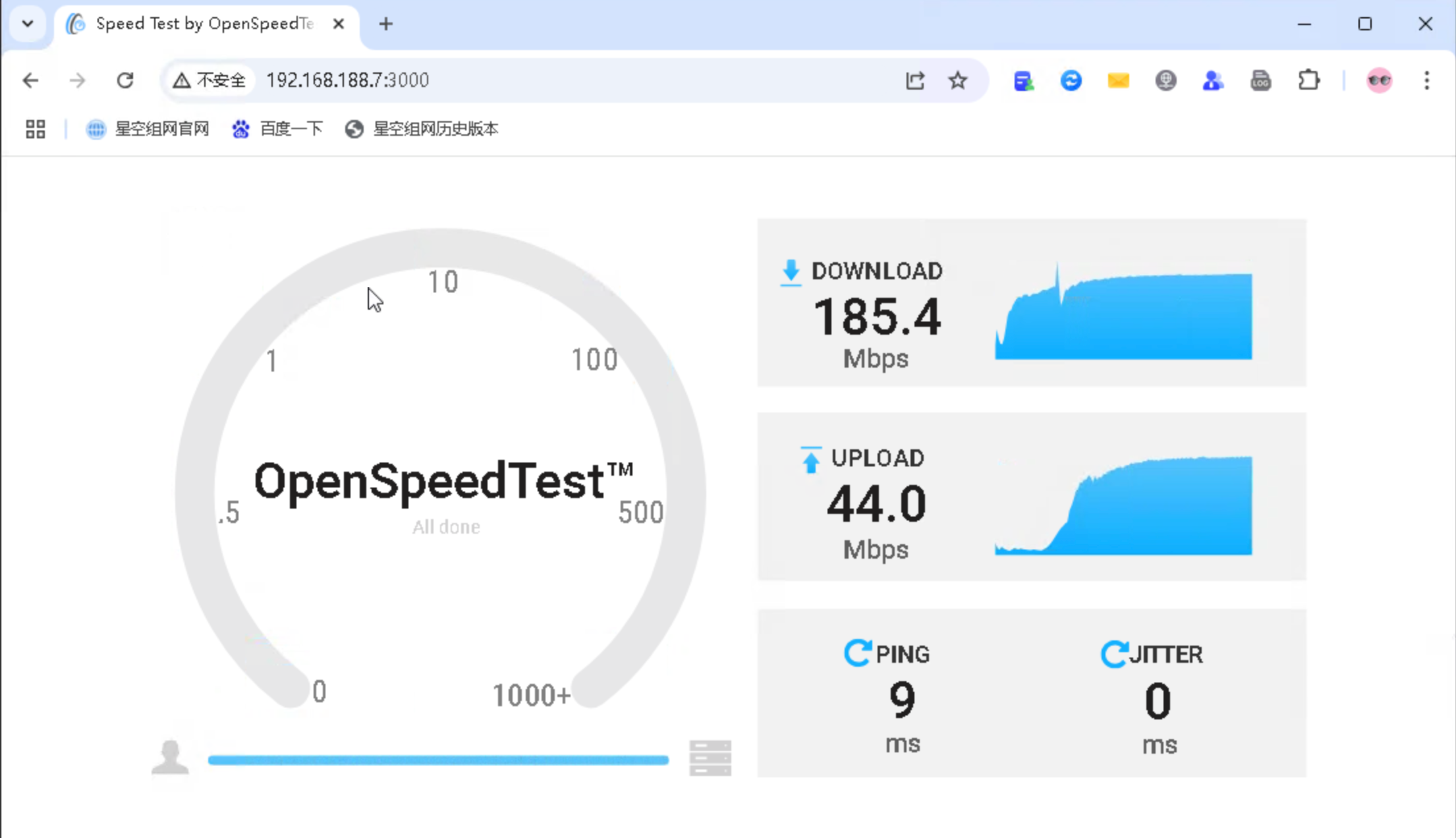Click the 不安全 security indicator
This screenshot has width=1456, height=838.
tap(210, 80)
